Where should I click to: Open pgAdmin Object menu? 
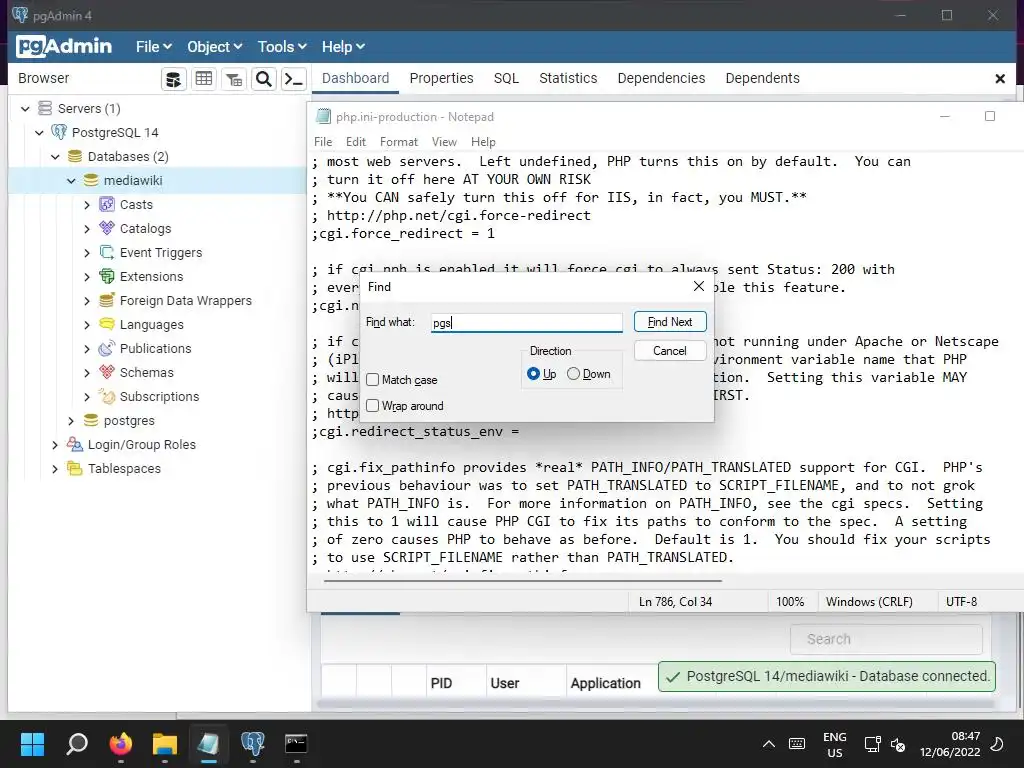pos(214,47)
